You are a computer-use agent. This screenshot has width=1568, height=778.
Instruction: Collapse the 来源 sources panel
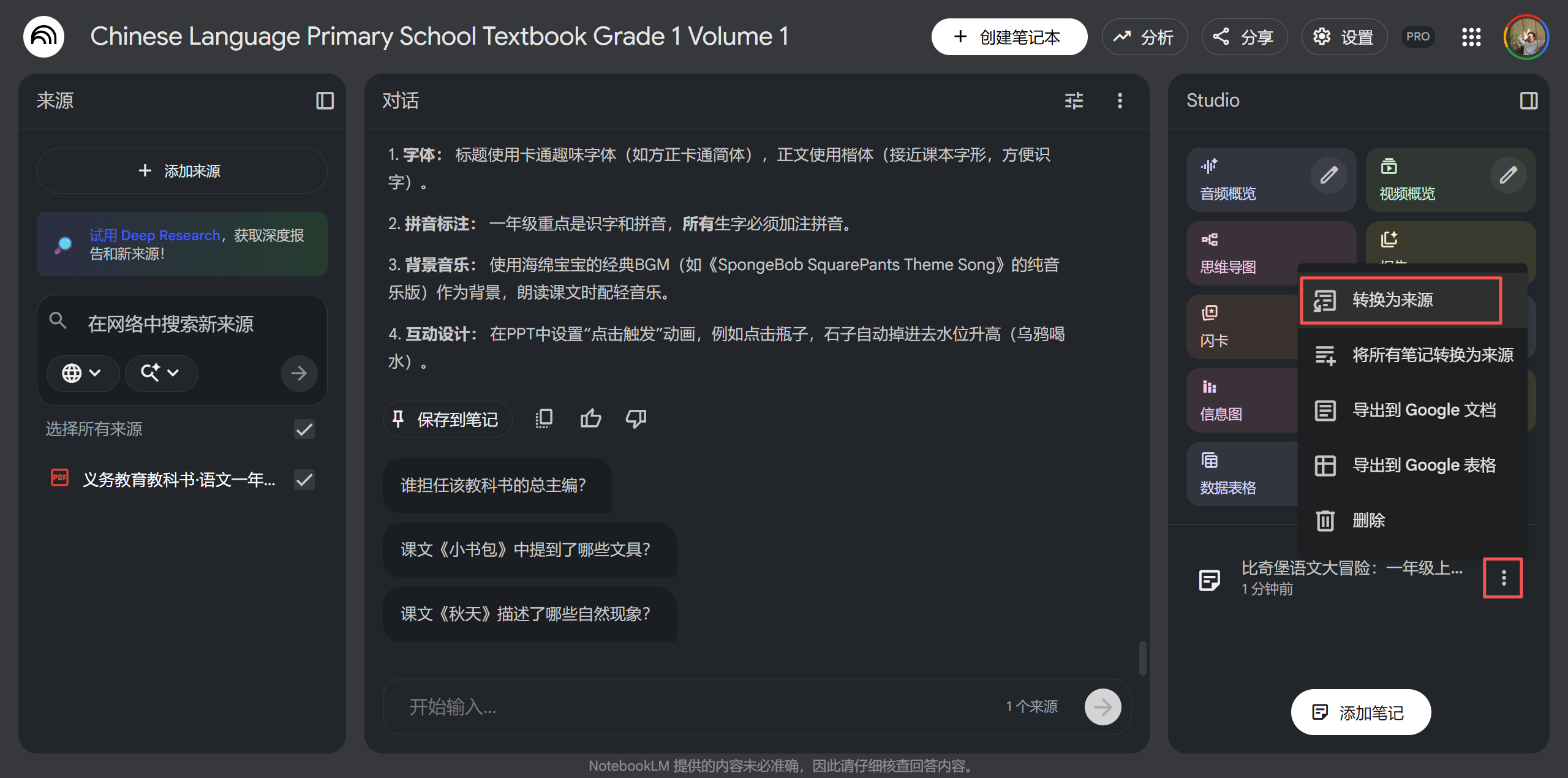[x=325, y=100]
